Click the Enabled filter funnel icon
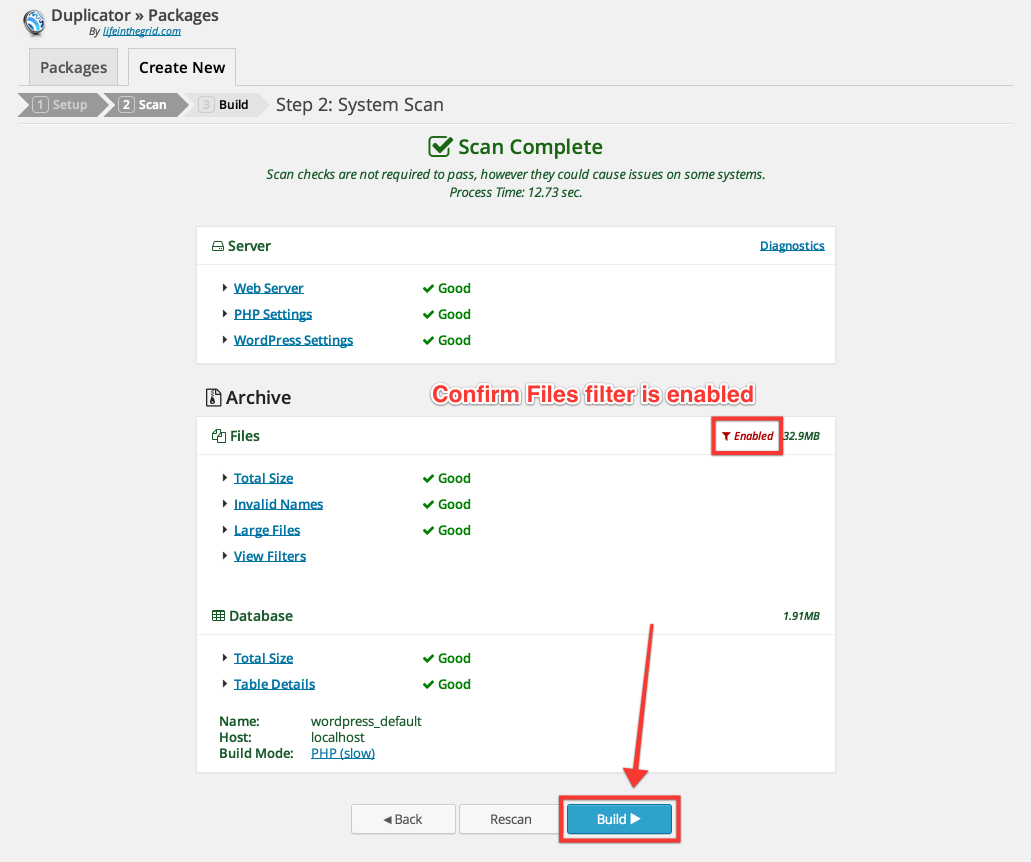Screen dimensions: 1031x862 (726, 436)
